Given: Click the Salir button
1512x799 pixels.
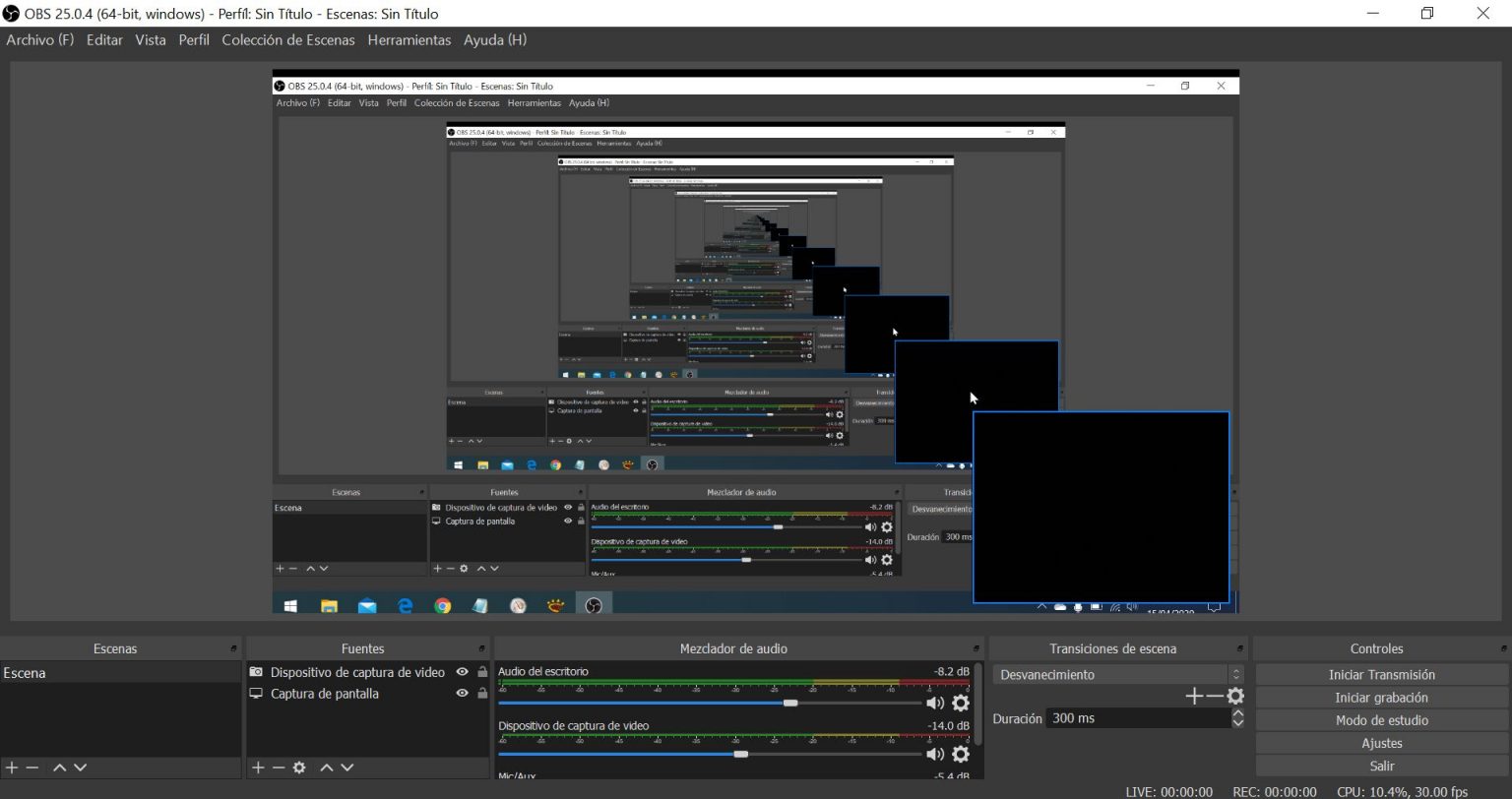Looking at the screenshot, I should [x=1382, y=766].
